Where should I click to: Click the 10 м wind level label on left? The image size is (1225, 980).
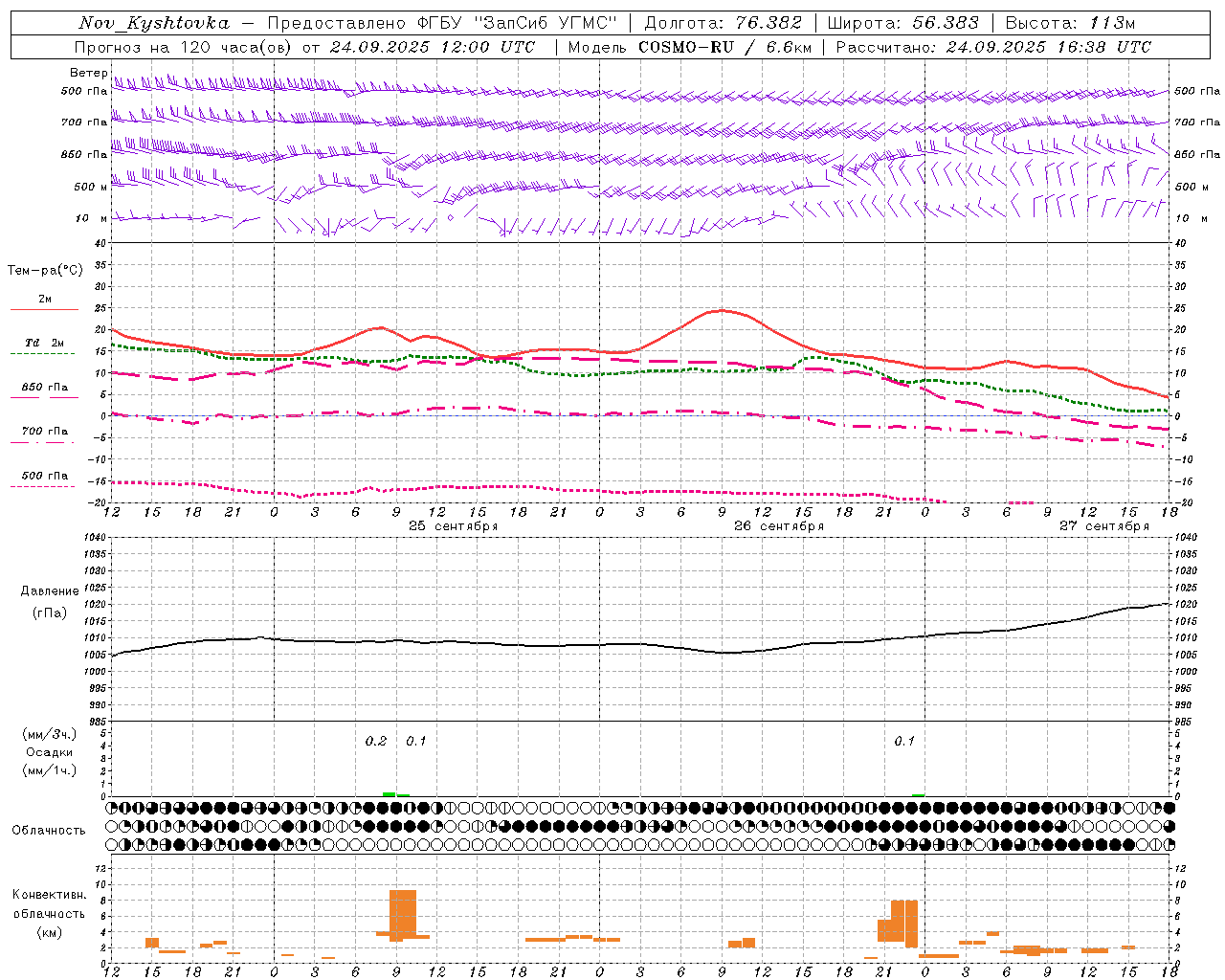91,218
